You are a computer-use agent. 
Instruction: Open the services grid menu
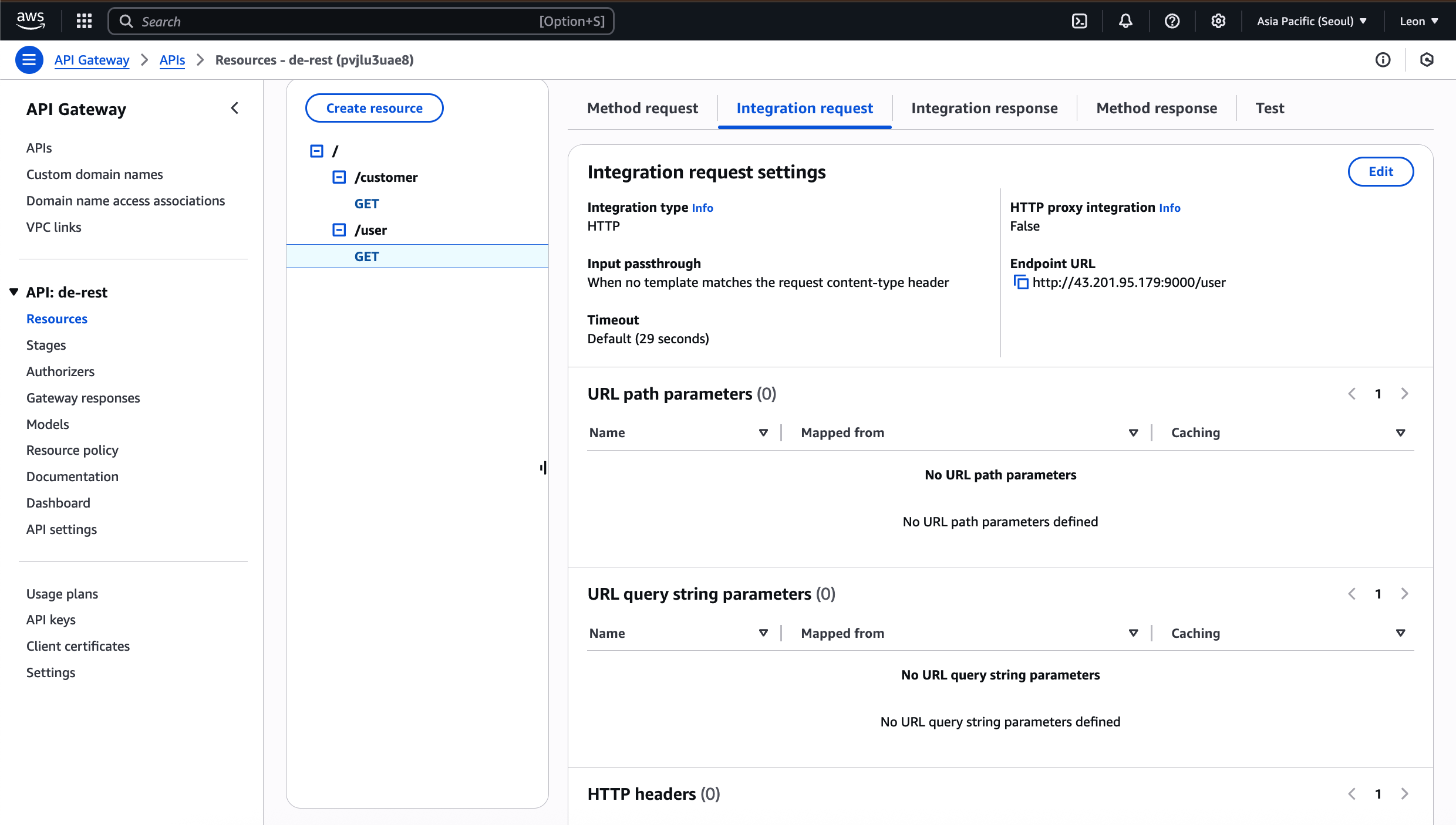click(x=85, y=21)
